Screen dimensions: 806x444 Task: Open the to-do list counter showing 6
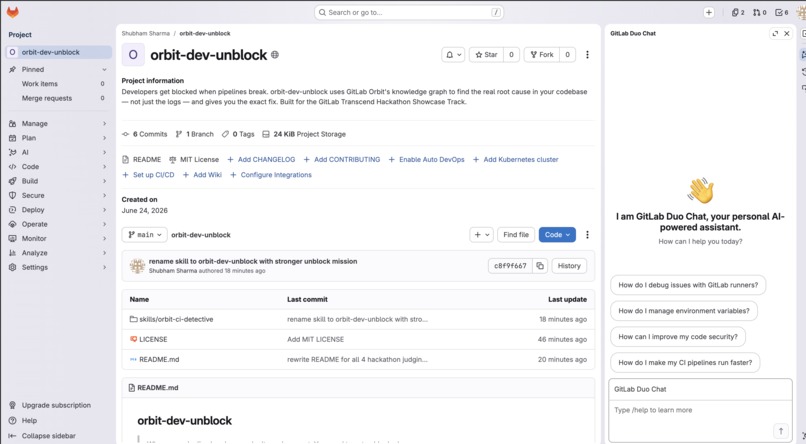click(x=782, y=12)
